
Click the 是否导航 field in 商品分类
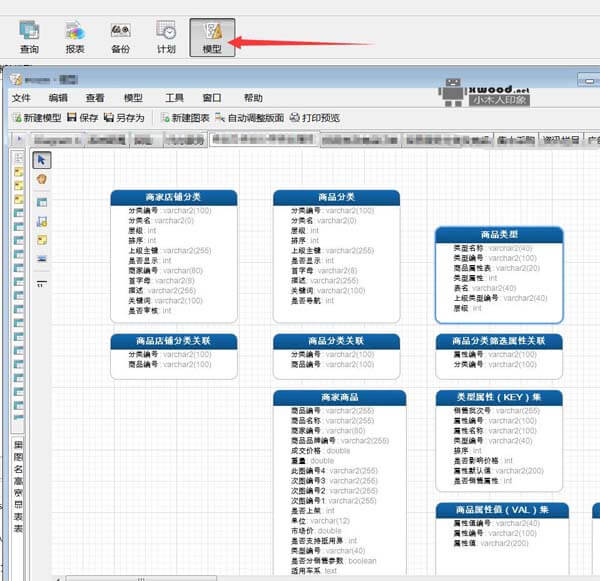point(313,300)
